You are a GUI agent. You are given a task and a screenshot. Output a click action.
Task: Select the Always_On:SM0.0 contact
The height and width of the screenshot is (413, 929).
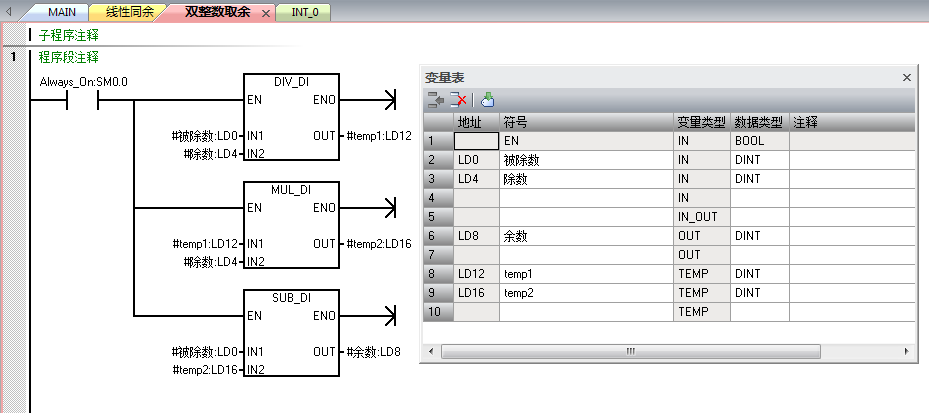[x=82, y=100]
